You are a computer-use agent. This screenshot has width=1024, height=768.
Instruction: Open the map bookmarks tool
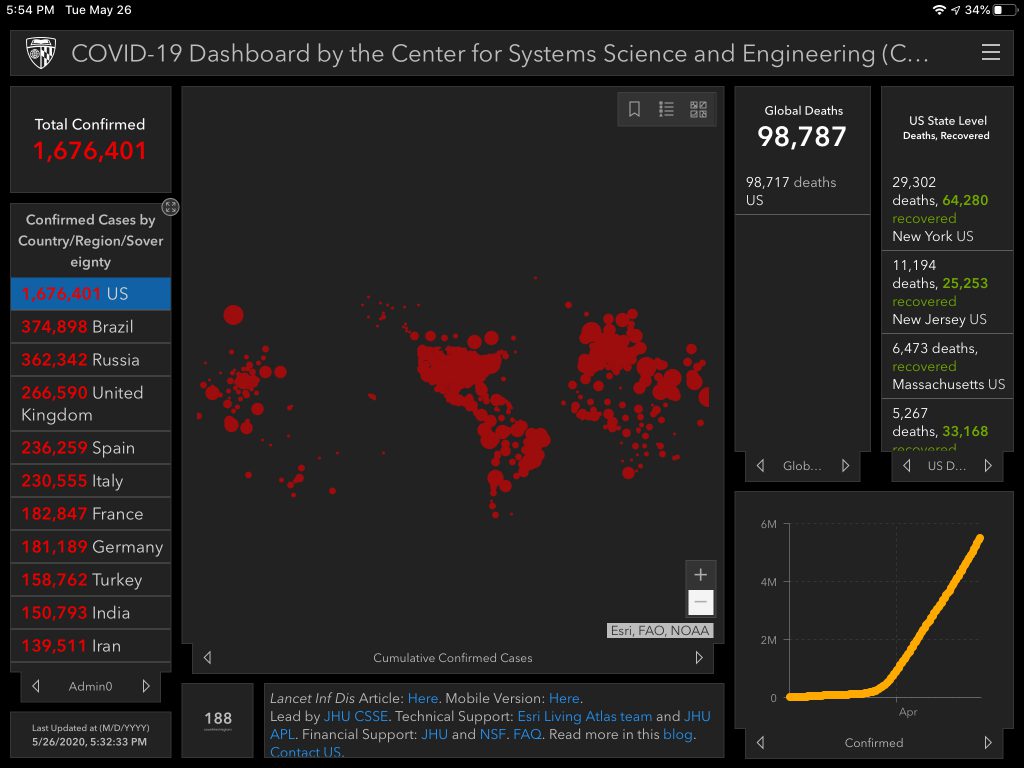(x=634, y=109)
